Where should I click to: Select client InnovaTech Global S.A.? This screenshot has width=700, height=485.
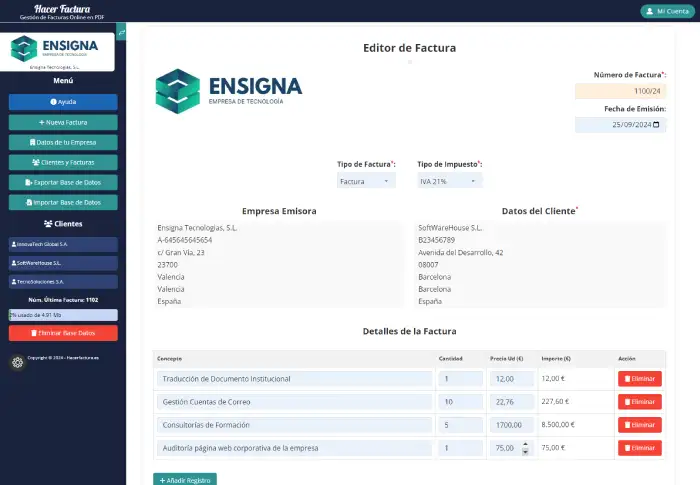(63, 244)
